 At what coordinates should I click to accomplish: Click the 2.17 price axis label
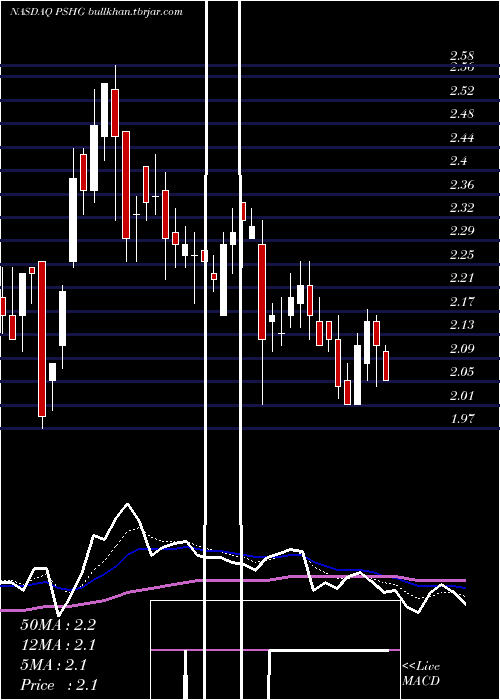(x=462, y=302)
